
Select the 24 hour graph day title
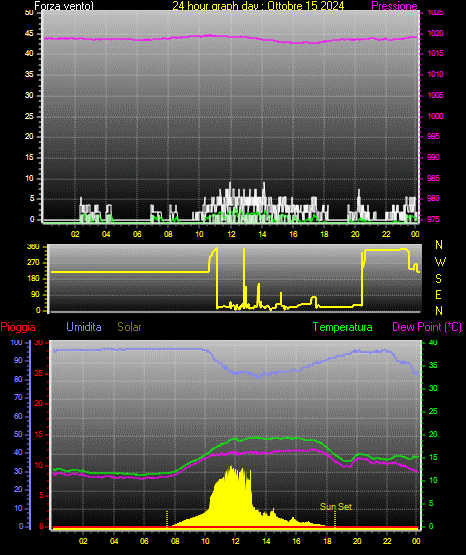tap(258, 6)
